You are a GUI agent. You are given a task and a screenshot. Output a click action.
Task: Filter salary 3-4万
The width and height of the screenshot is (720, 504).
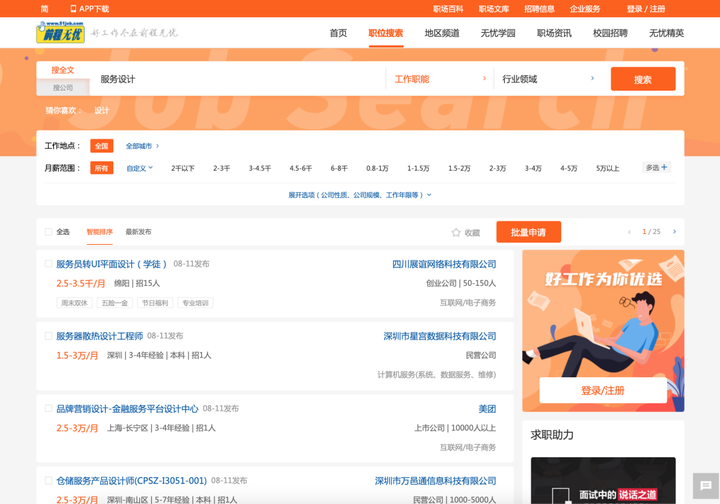coord(533,168)
